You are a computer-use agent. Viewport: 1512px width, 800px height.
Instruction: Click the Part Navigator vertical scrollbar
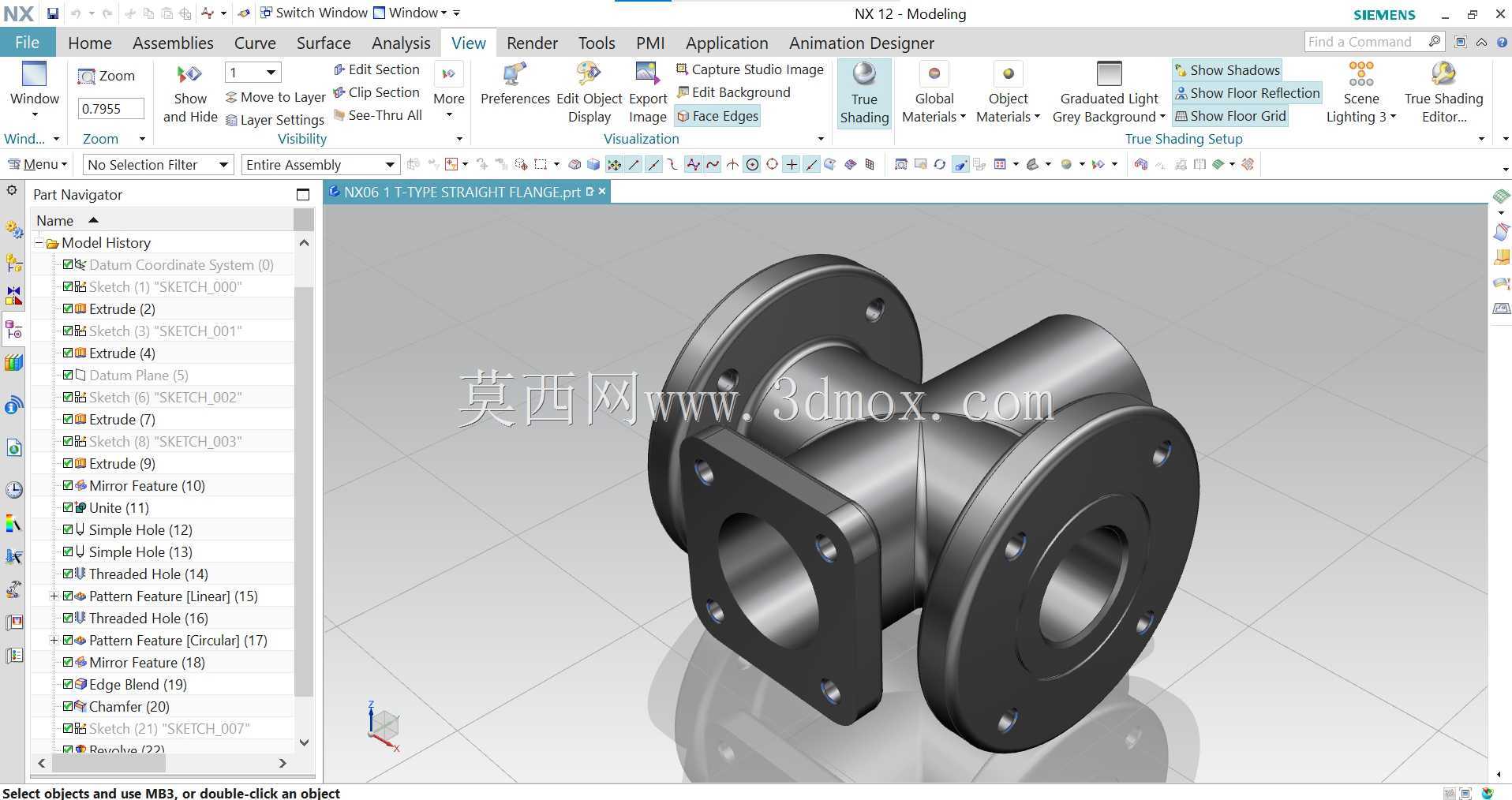tap(304, 492)
